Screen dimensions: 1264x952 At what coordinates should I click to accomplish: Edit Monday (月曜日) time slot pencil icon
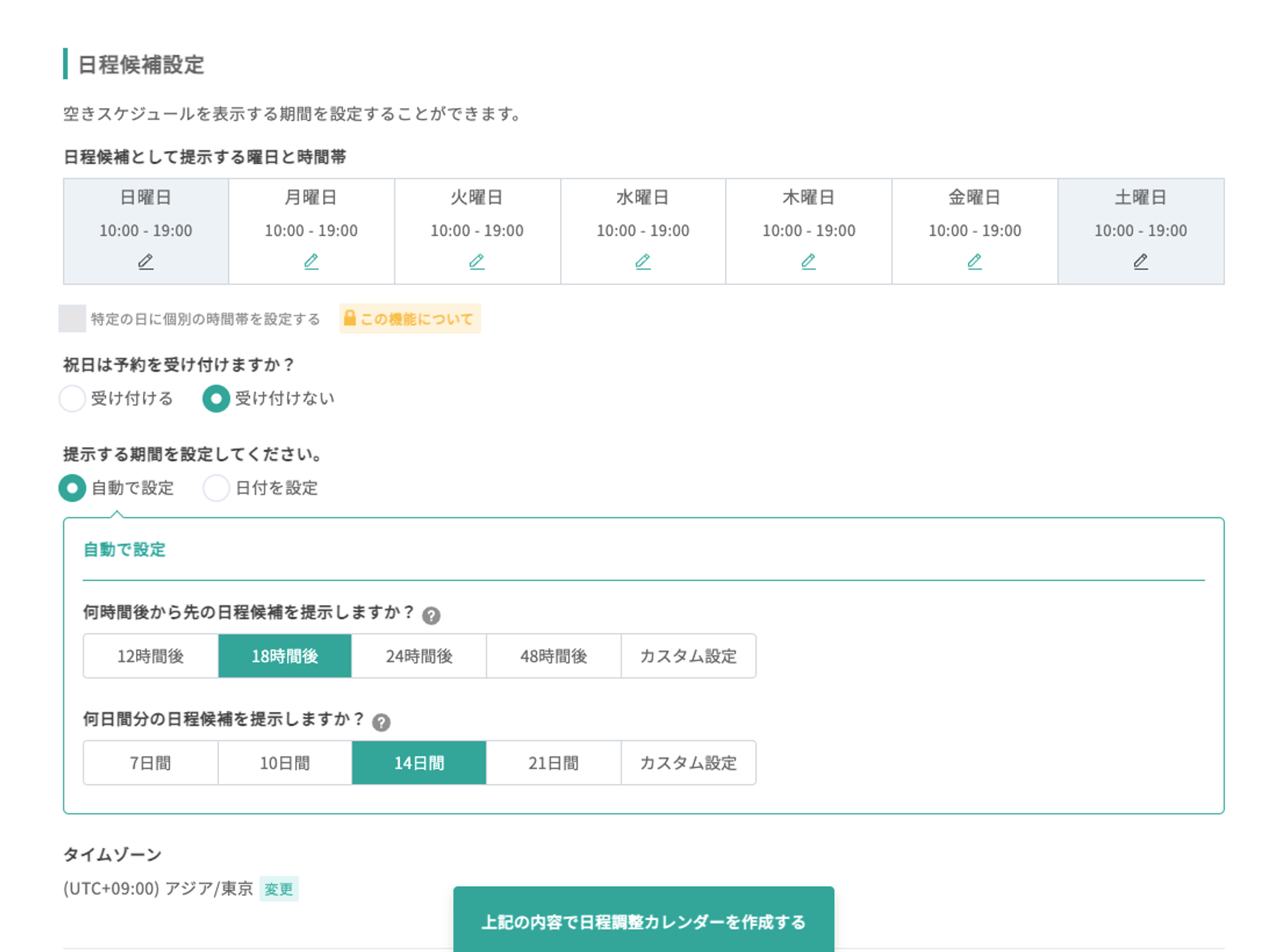pos(312,262)
